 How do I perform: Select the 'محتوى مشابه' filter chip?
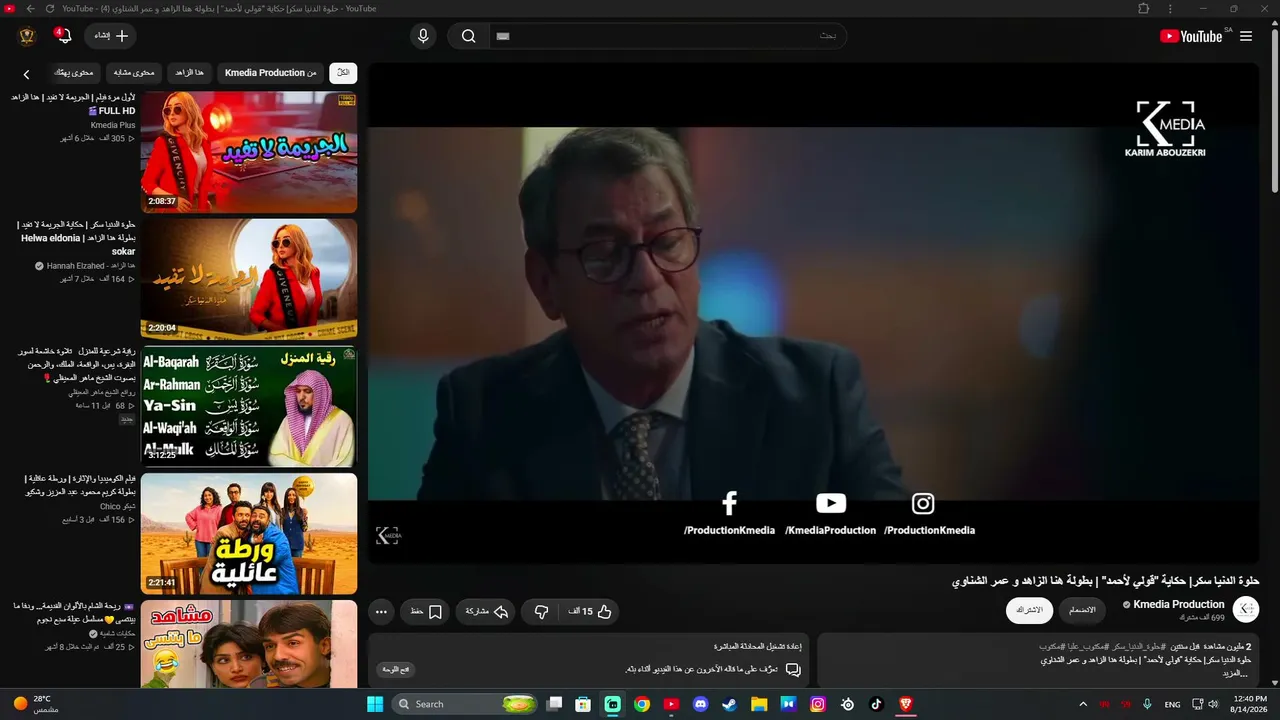click(134, 73)
